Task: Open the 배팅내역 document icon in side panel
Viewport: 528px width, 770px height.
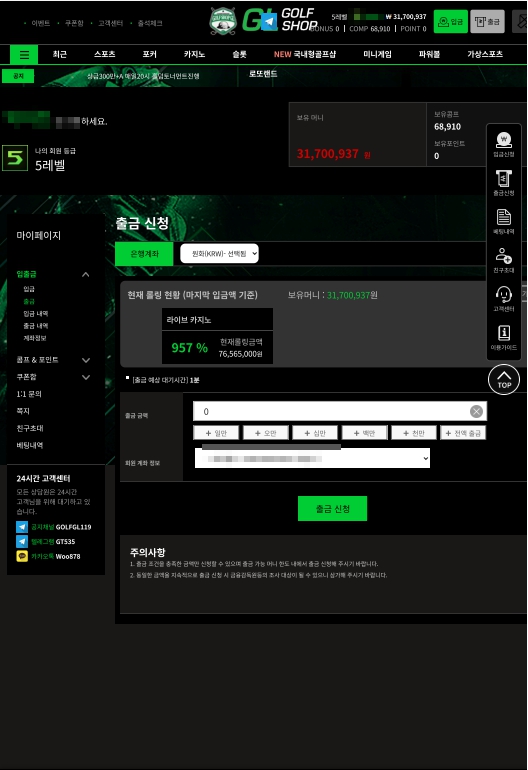Action: pos(503,221)
